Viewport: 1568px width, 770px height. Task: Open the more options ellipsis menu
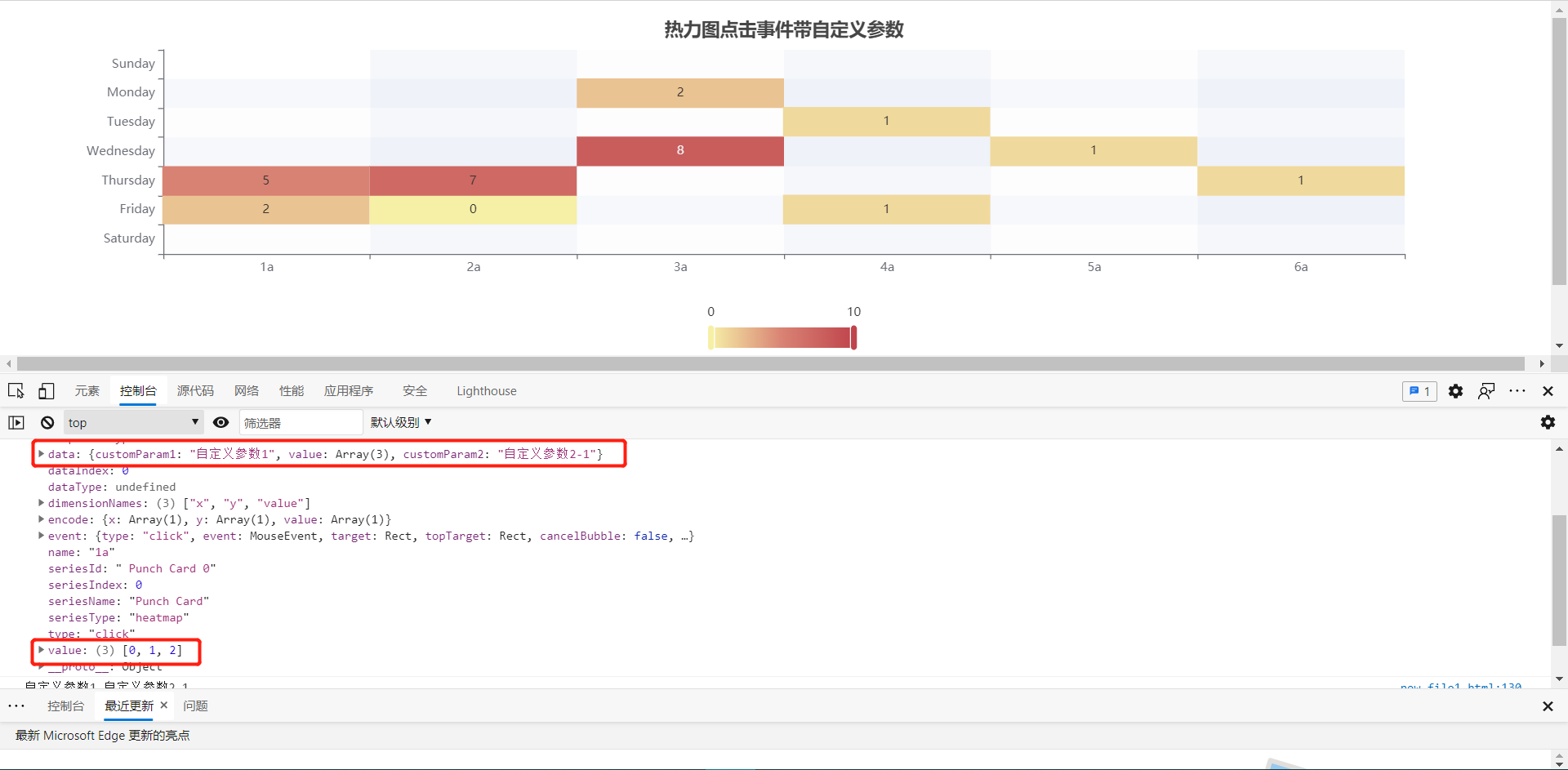tap(1518, 391)
